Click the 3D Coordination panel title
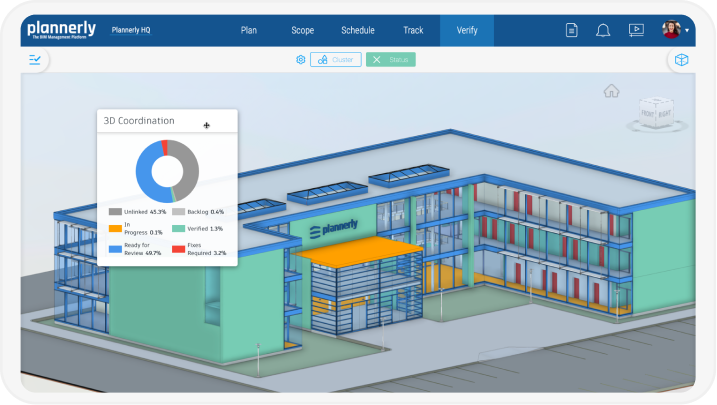This screenshot has height=405, width=717. pos(139,121)
